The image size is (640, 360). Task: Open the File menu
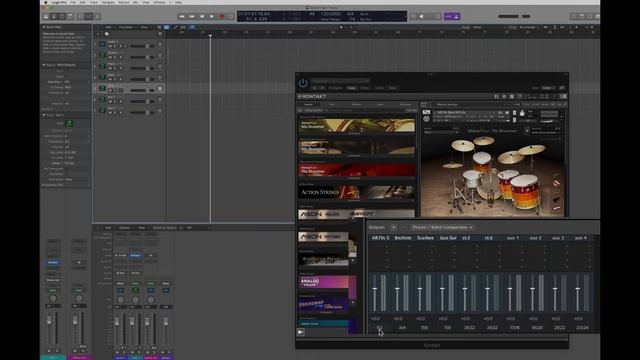coord(73,2)
